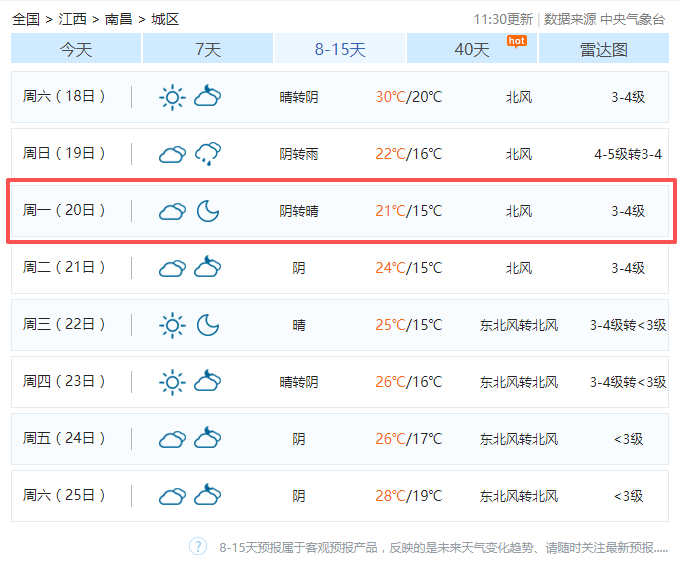Open 江西 breadcrumb link
The height and width of the screenshot is (563, 680).
72,19
